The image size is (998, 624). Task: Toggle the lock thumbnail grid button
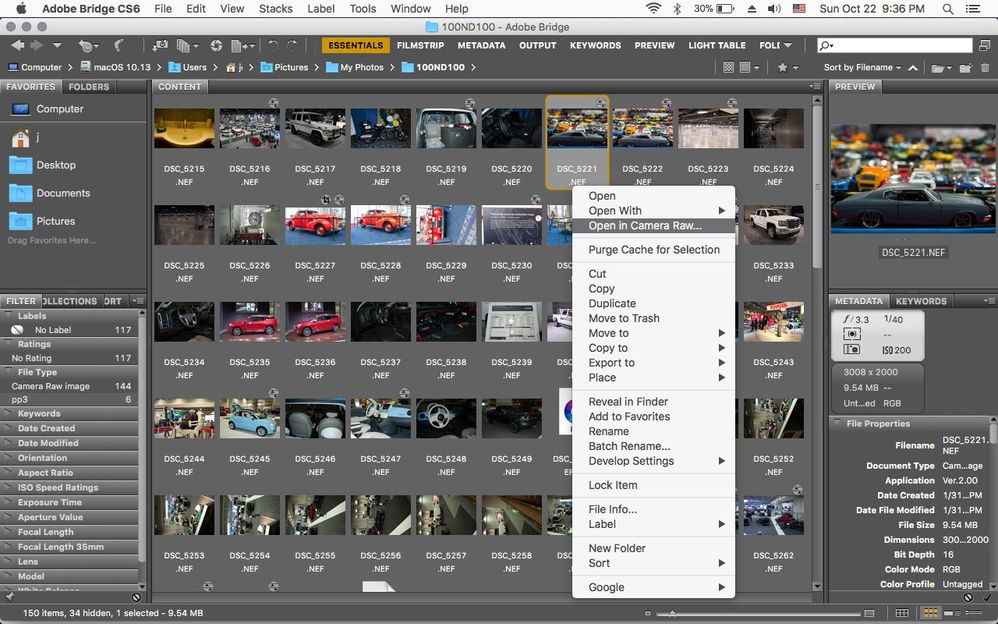pyautogui.click(x=902, y=612)
